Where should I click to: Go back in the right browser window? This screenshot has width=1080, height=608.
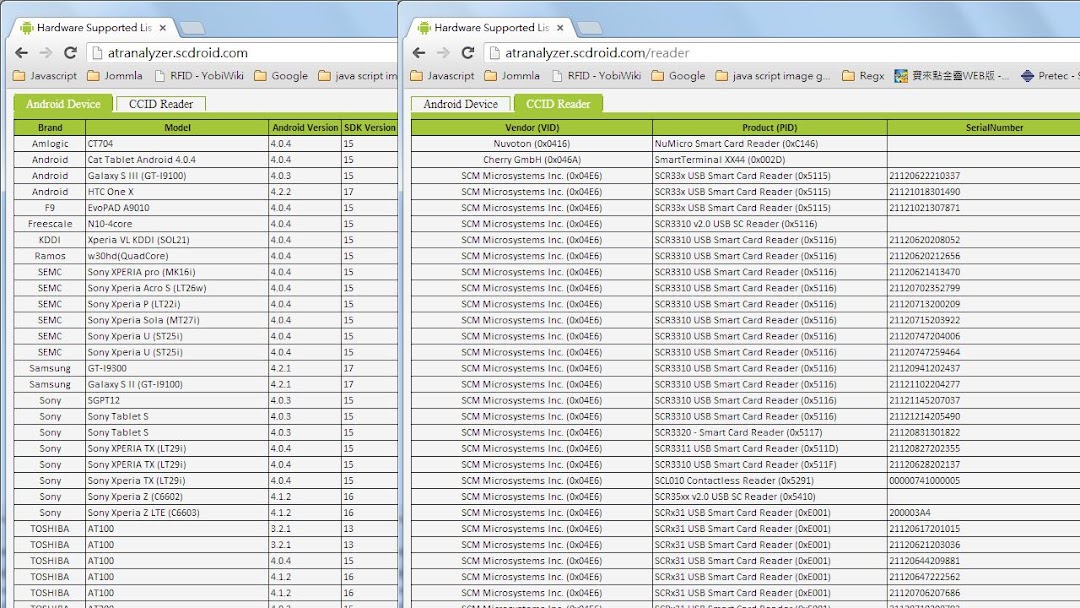tap(419, 53)
